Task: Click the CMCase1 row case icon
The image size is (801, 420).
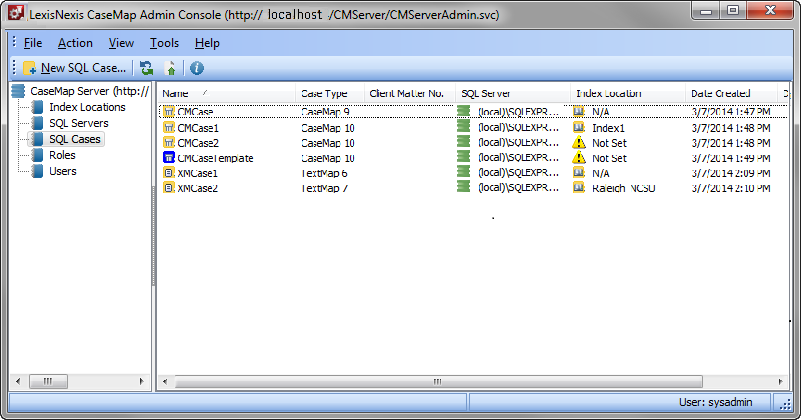Action: click(x=169, y=127)
